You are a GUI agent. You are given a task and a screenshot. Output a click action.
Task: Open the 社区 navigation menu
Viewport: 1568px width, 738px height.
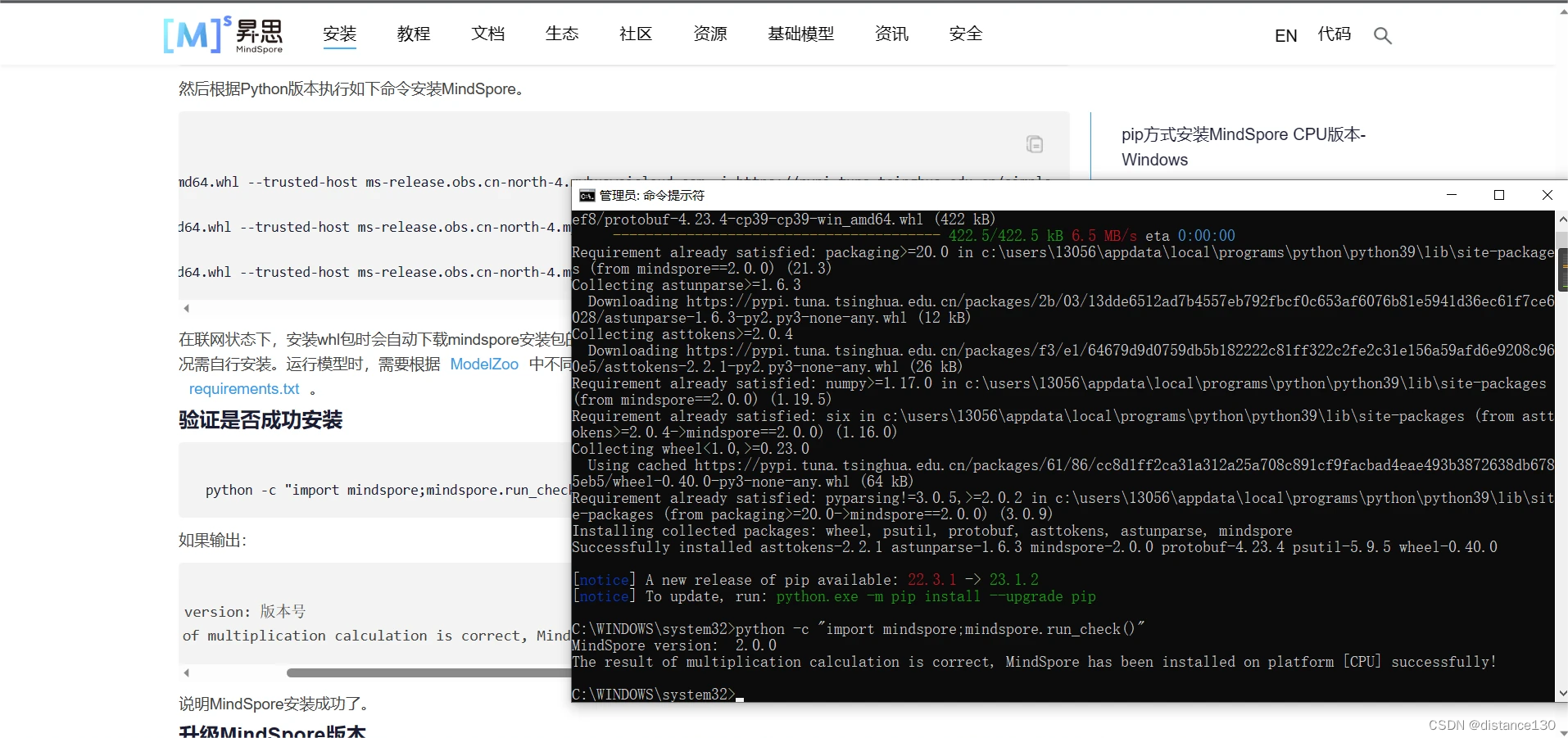[636, 34]
